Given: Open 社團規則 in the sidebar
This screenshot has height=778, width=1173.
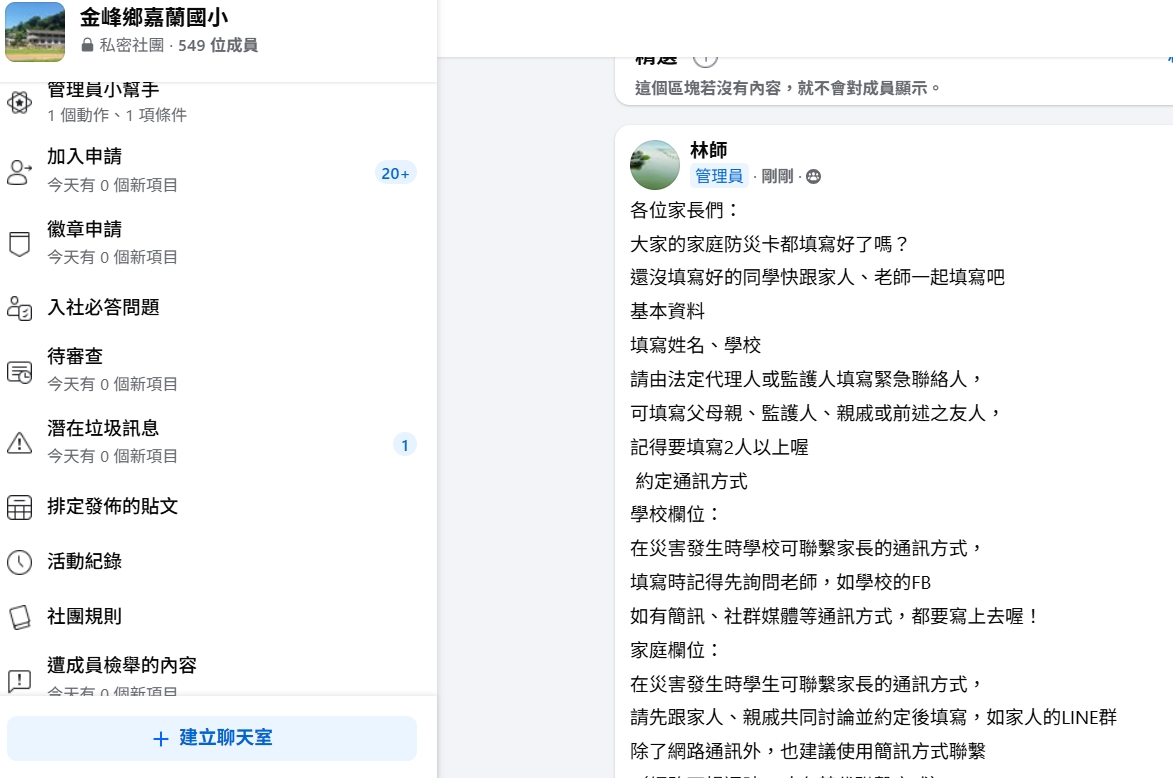Looking at the screenshot, I should [x=85, y=616].
